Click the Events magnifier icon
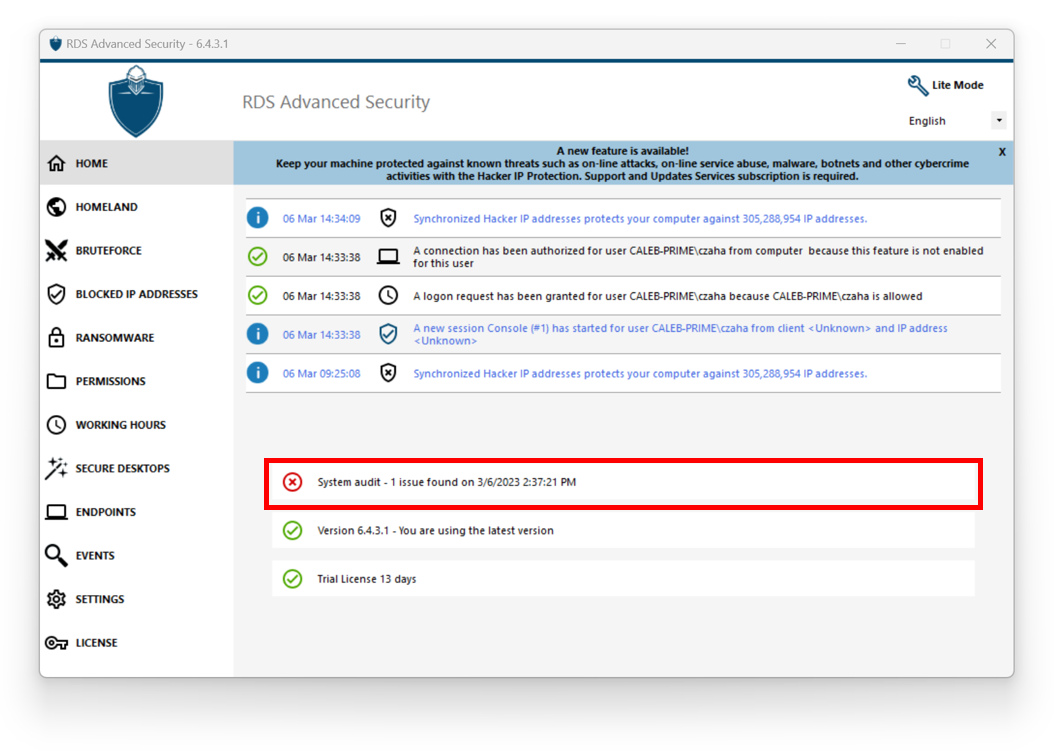This screenshot has width=1054, height=751. (56, 555)
